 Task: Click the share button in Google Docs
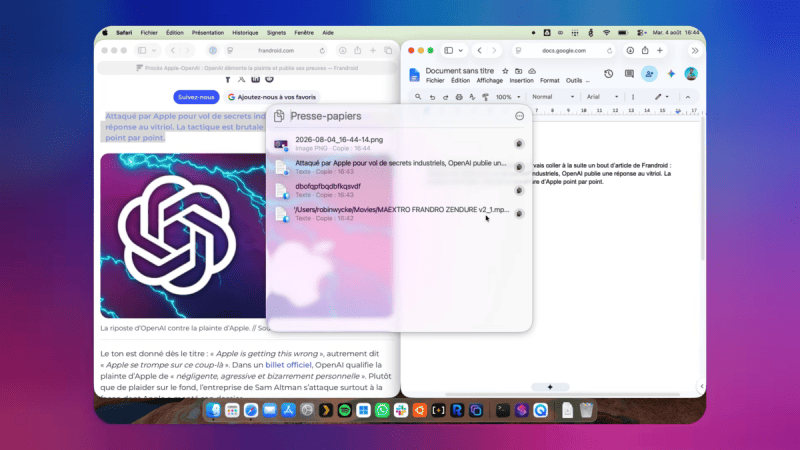pos(649,74)
